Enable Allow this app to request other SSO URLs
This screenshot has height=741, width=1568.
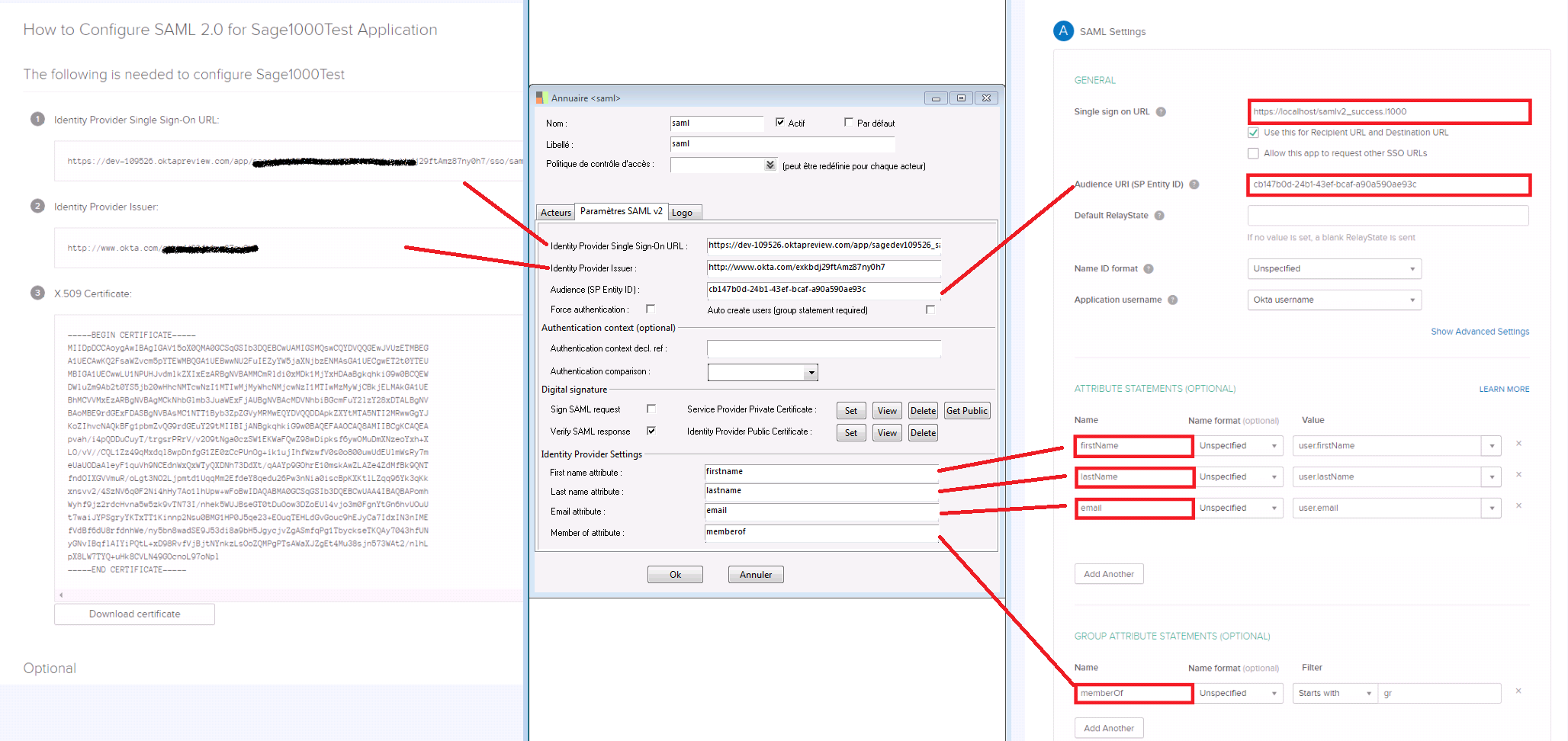(x=1253, y=153)
